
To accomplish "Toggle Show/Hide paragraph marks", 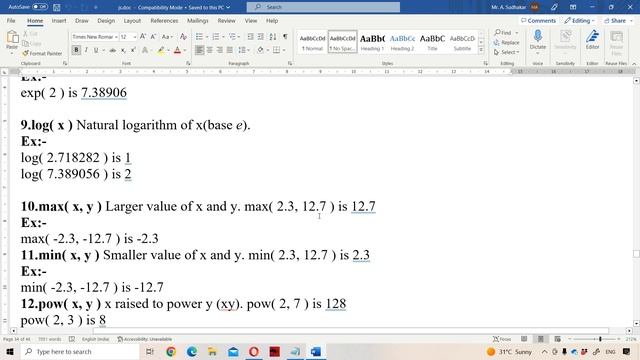I will coord(285,37).
